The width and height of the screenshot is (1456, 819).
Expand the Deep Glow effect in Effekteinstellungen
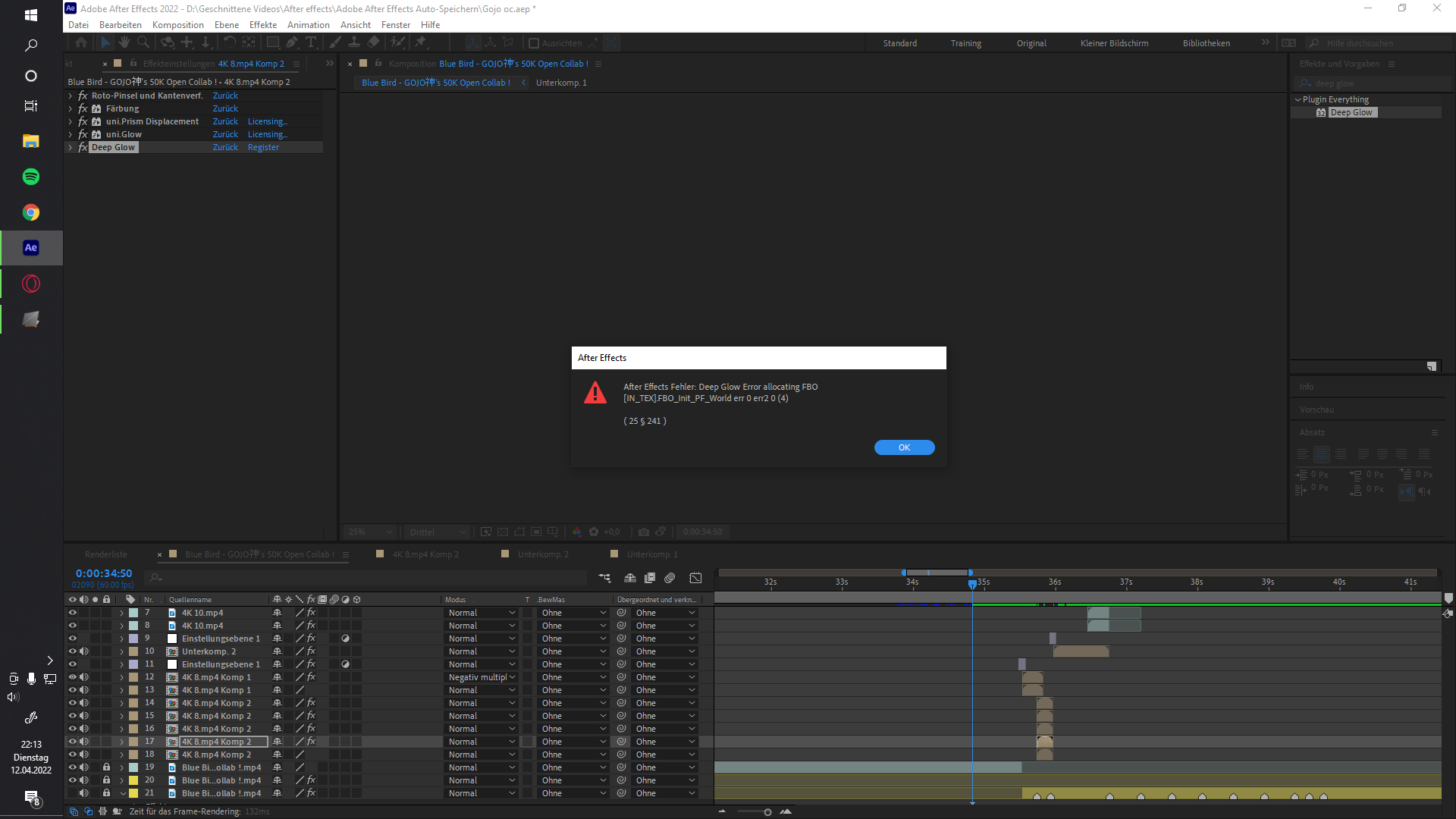click(70, 146)
